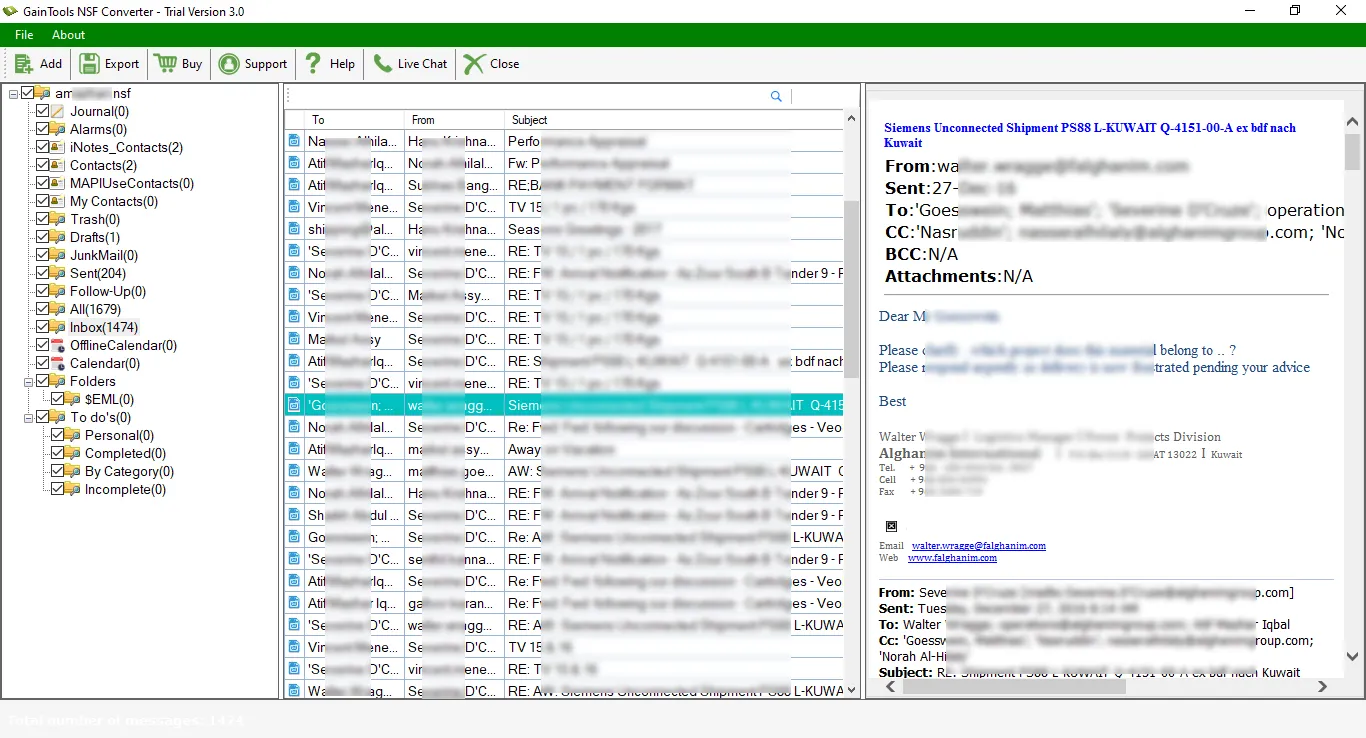
Task: Click the Drafts folder icon
Action: pos(59,237)
